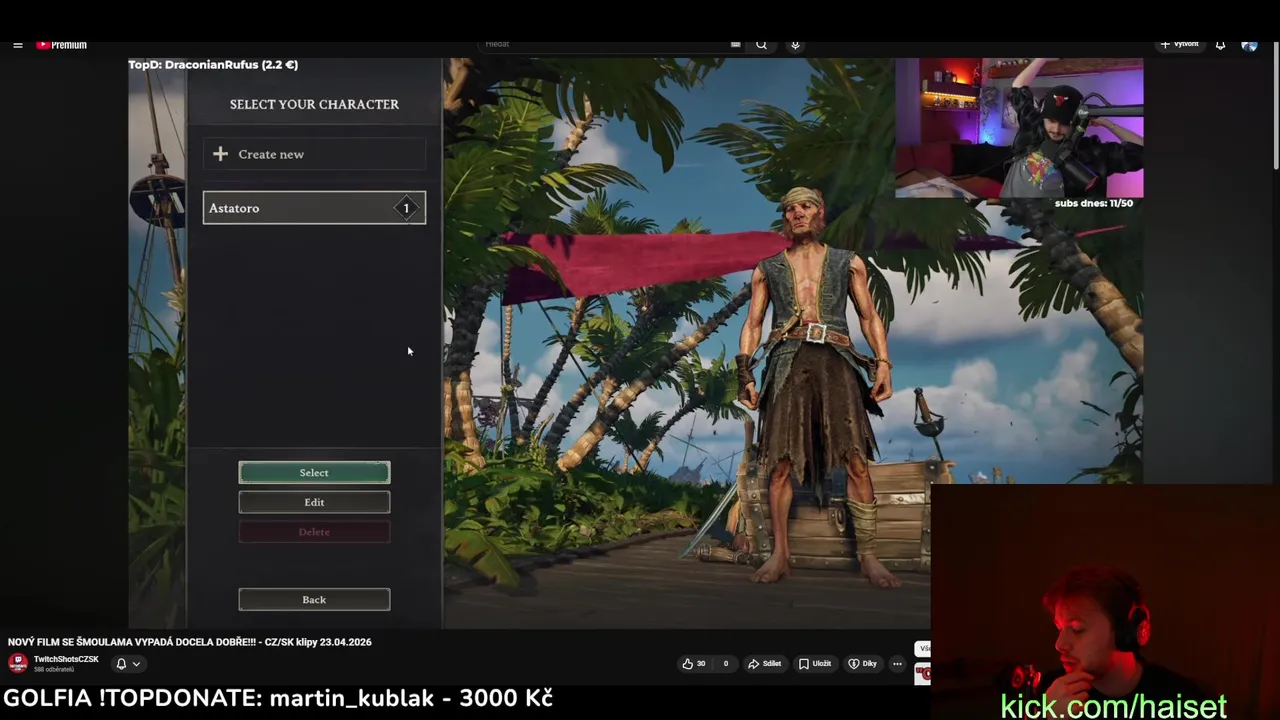Click the video title text

(190, 642)
